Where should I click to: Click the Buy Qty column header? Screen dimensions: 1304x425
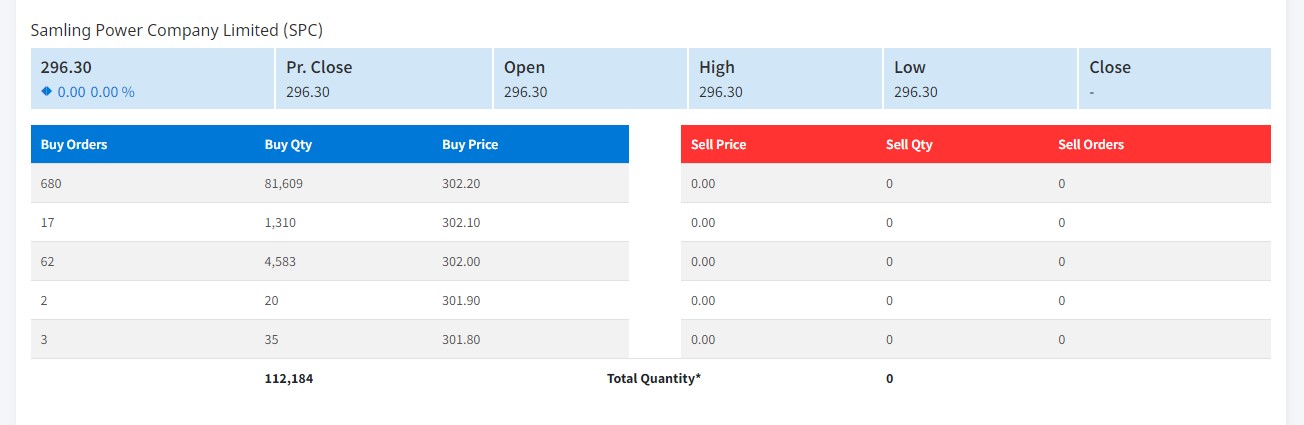(288, 144)
